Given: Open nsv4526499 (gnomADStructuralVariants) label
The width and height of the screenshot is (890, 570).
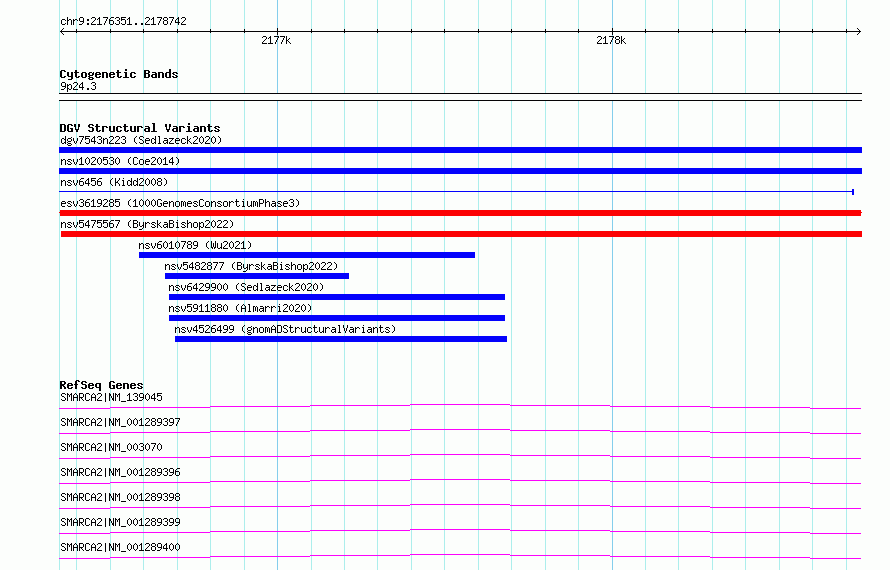Looking at the screenshot, I should point(285,329).
